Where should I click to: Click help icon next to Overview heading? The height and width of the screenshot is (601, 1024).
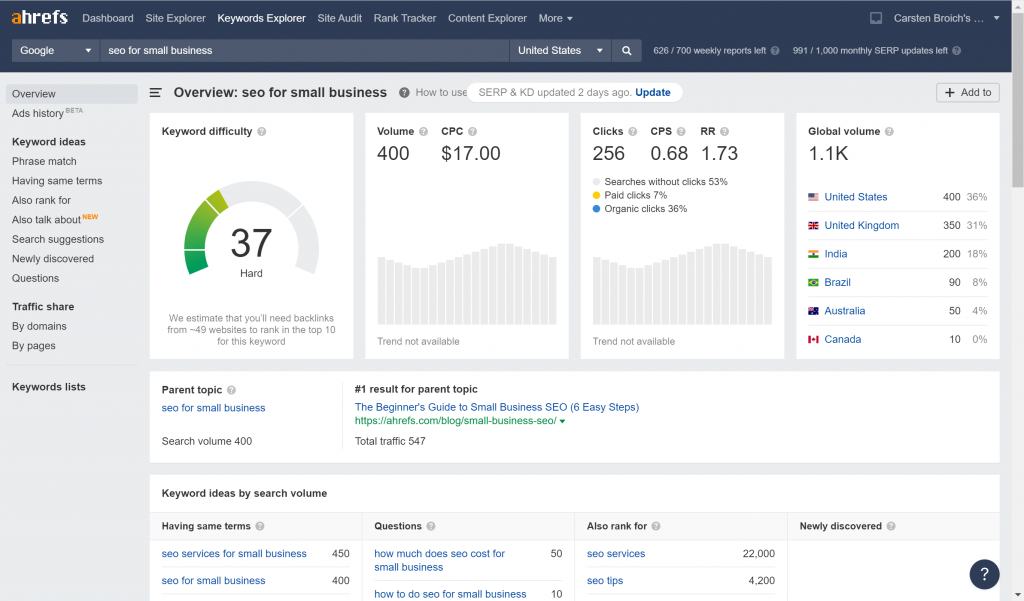coord(404,93)
